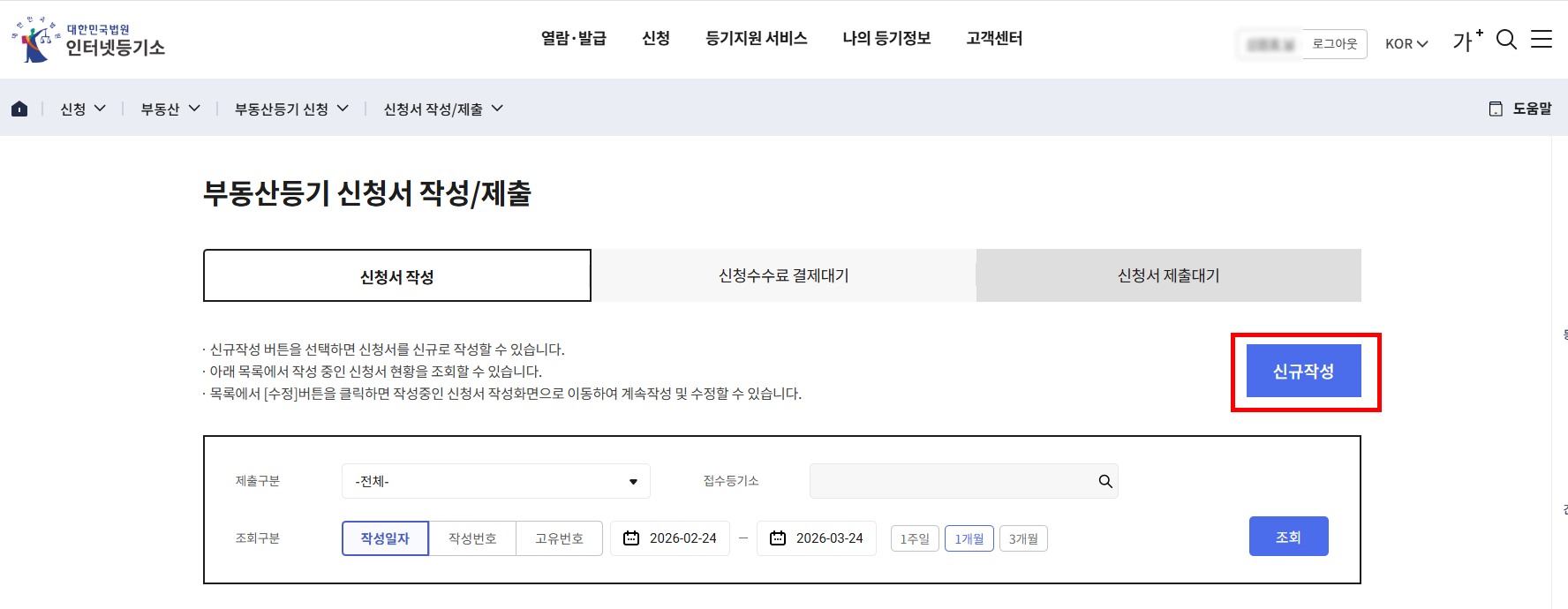Select the 작성일자 query type toggle
Image resolution: width=1568 pixels, height=609 pixels.
pyautogui.click(x=385, y=538)
